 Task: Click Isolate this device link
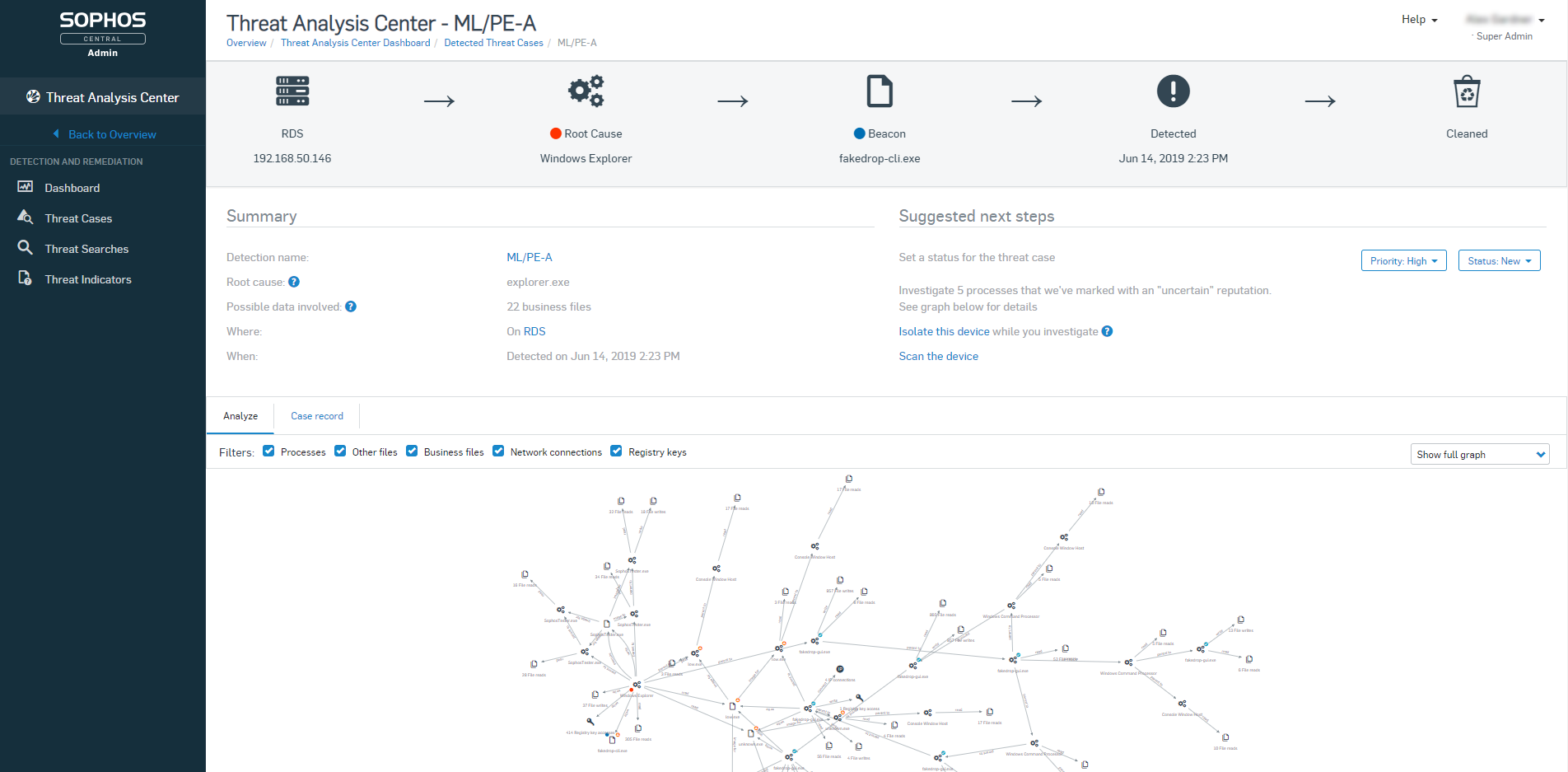pos(944,331)
